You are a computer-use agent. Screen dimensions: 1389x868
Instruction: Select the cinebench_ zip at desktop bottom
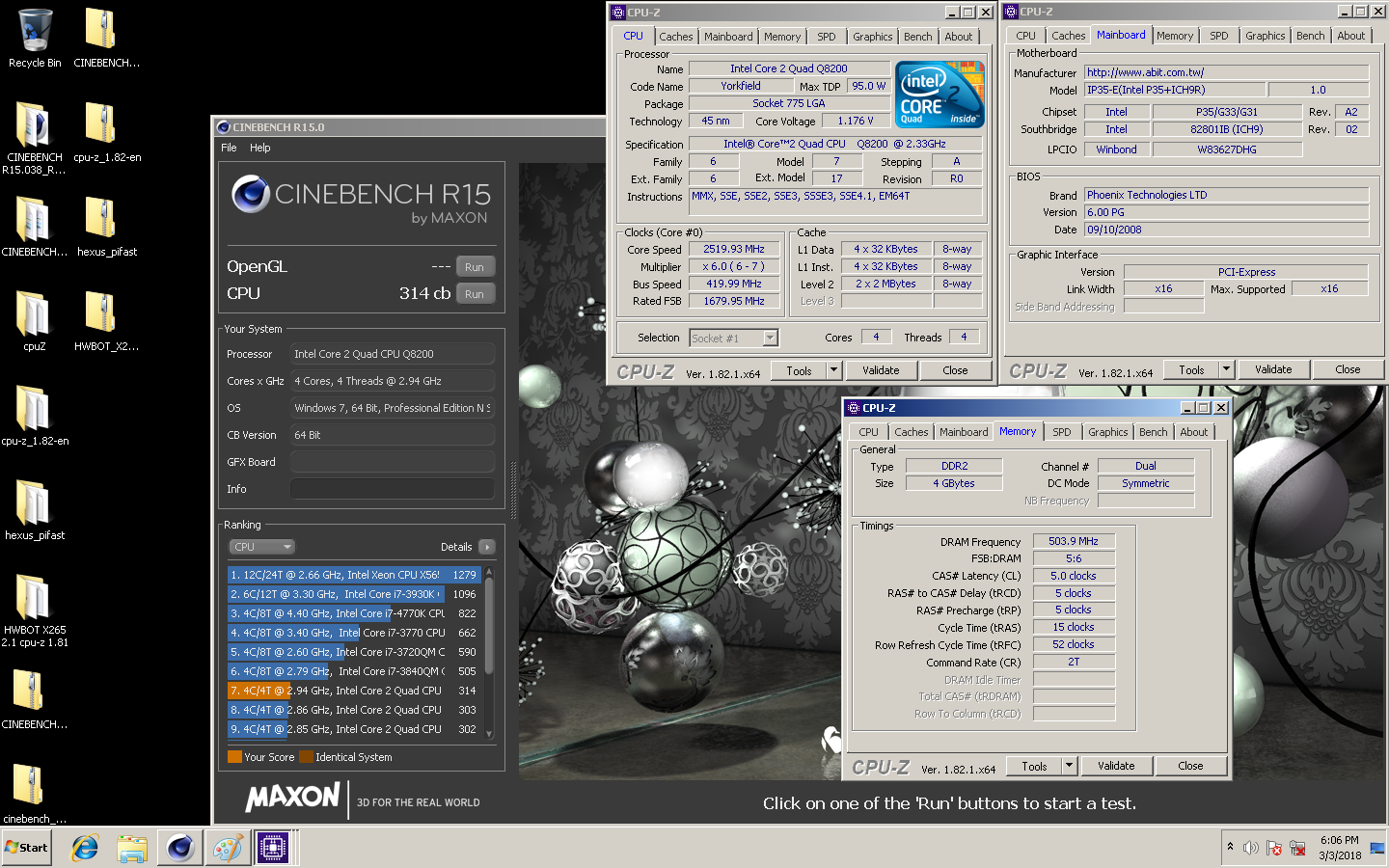[35, 795]
